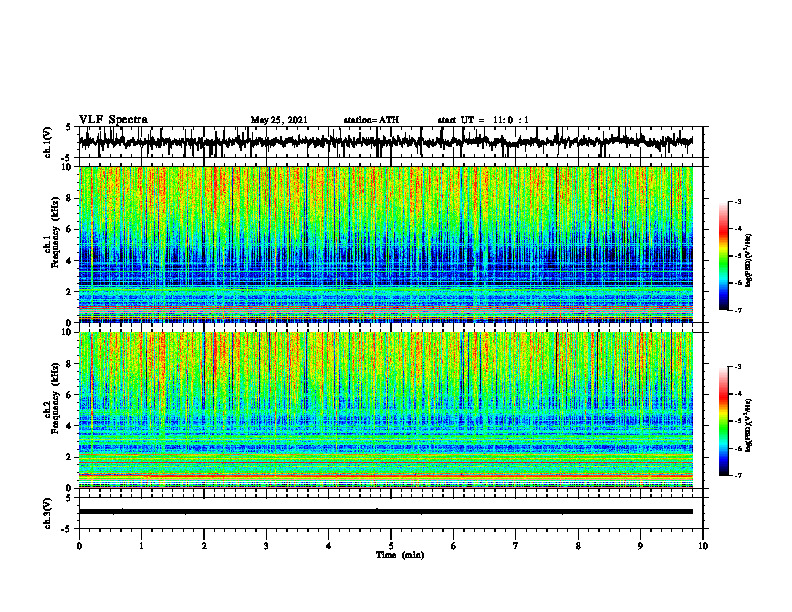Click the "9" minute tick label on time axis
The image size is (792, 612).
(640, 546)
